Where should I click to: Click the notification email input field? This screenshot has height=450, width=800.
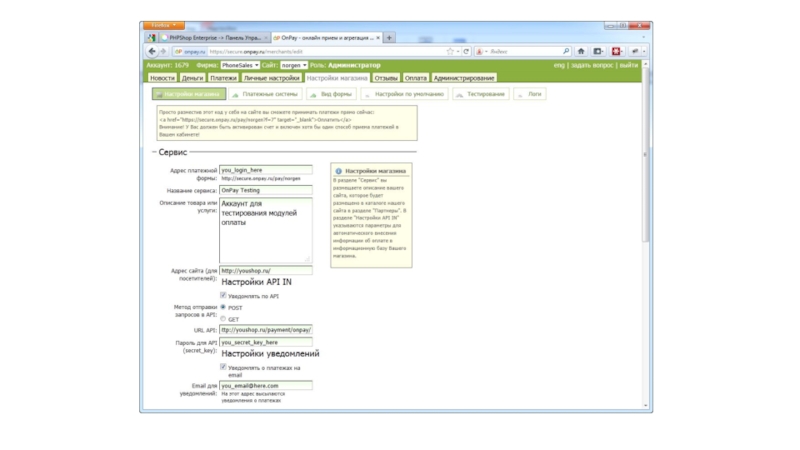click(x=266, y=386)
